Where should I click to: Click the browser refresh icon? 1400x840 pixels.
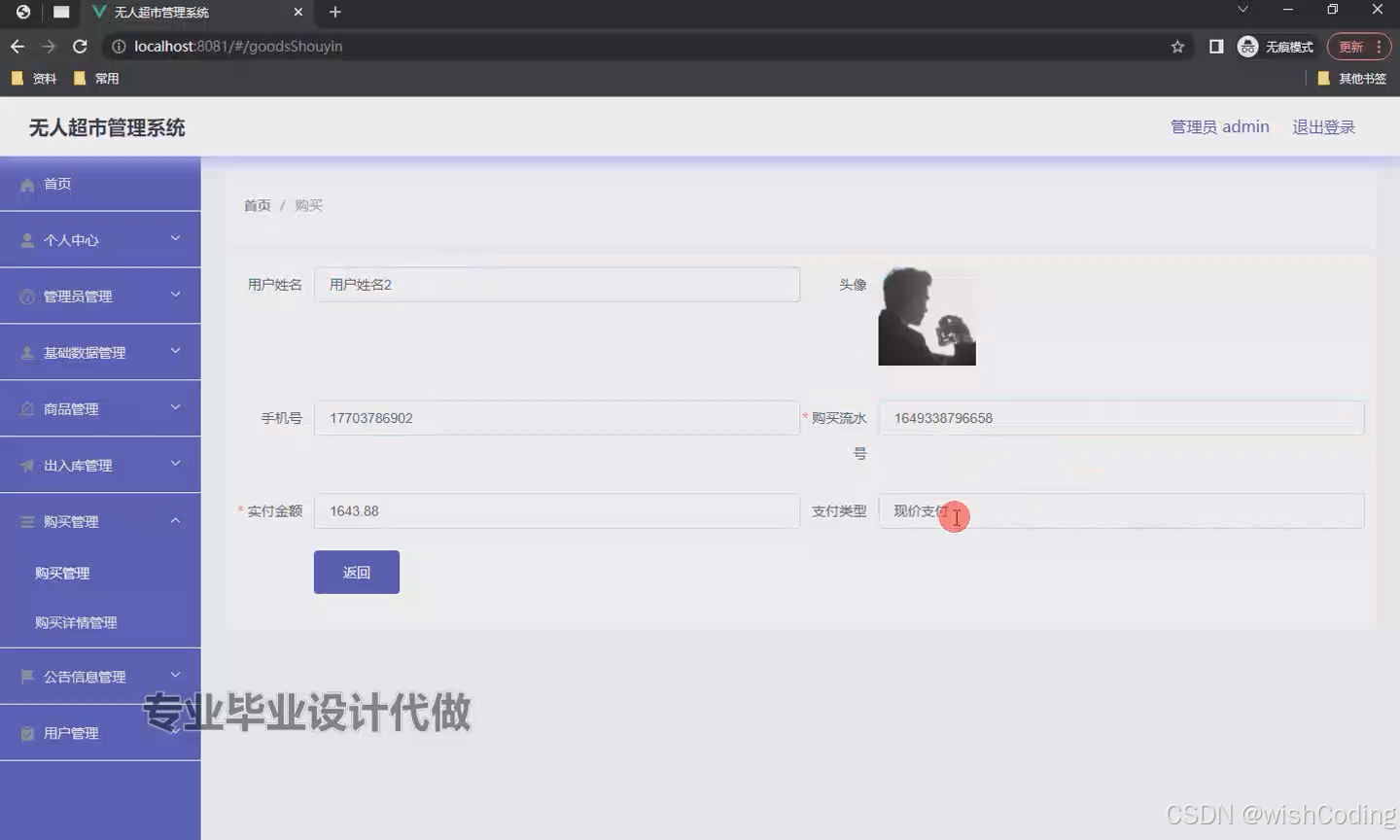pos(80,46)
